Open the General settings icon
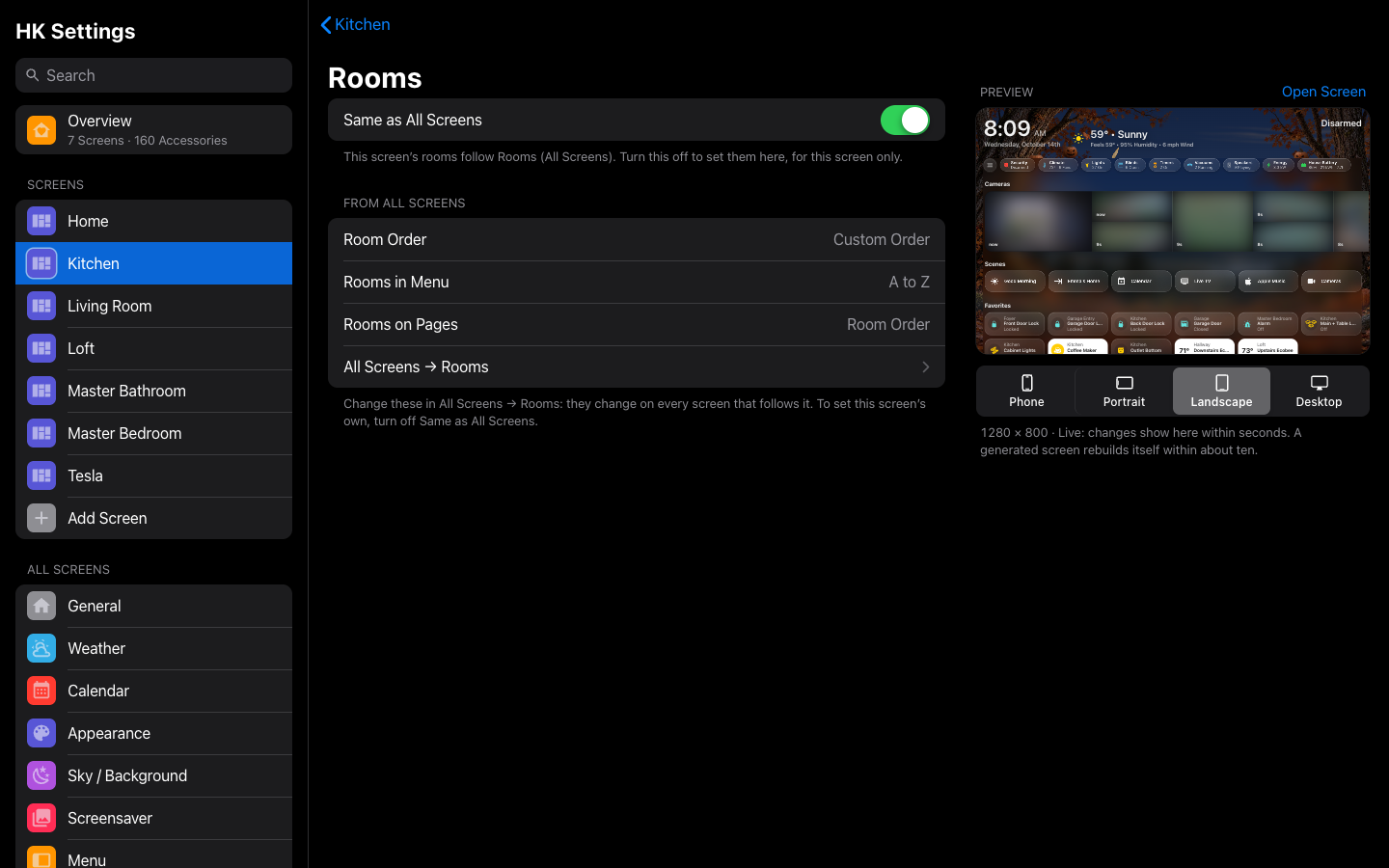 [41, 606]
